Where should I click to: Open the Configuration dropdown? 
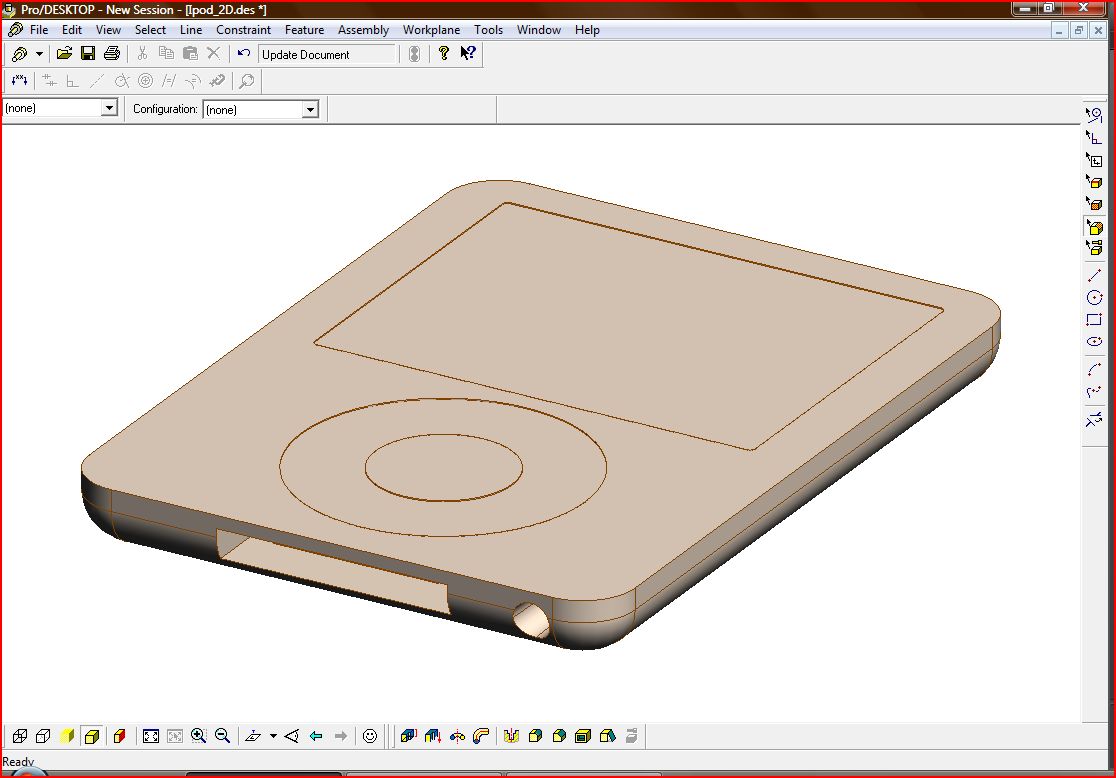point(310,109)
